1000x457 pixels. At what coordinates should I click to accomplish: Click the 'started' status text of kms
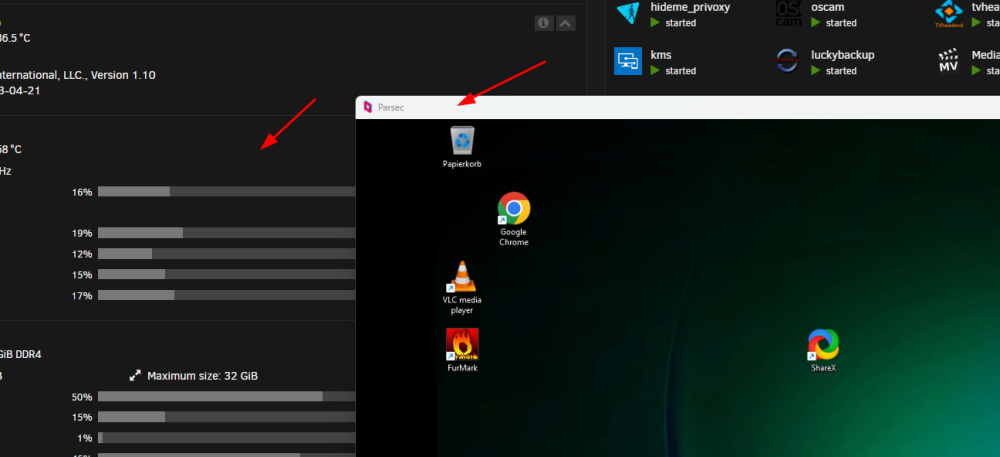tap(680, 71)
